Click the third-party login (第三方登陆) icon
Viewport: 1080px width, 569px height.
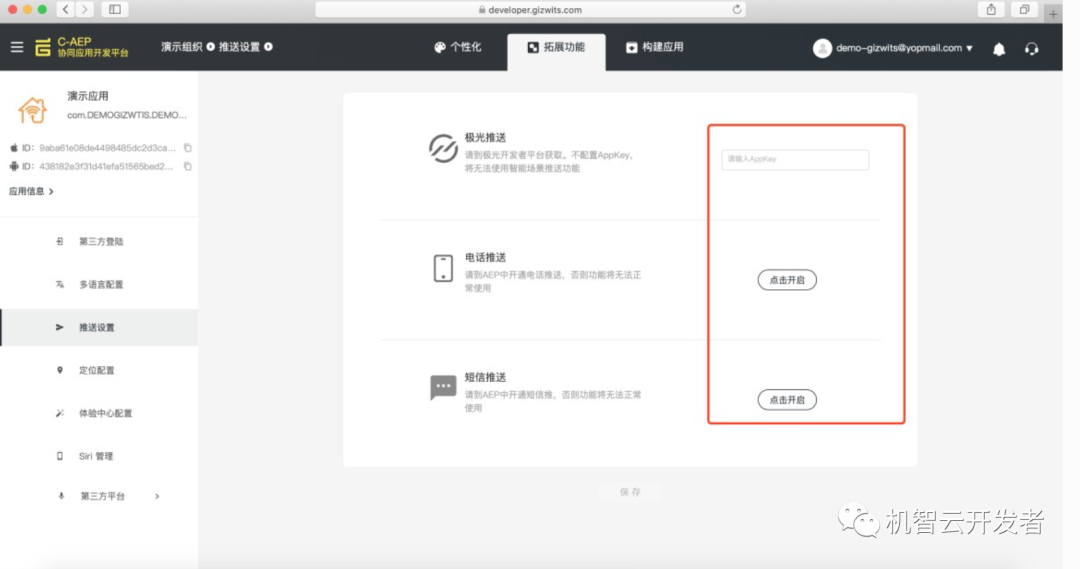(60, 241)
